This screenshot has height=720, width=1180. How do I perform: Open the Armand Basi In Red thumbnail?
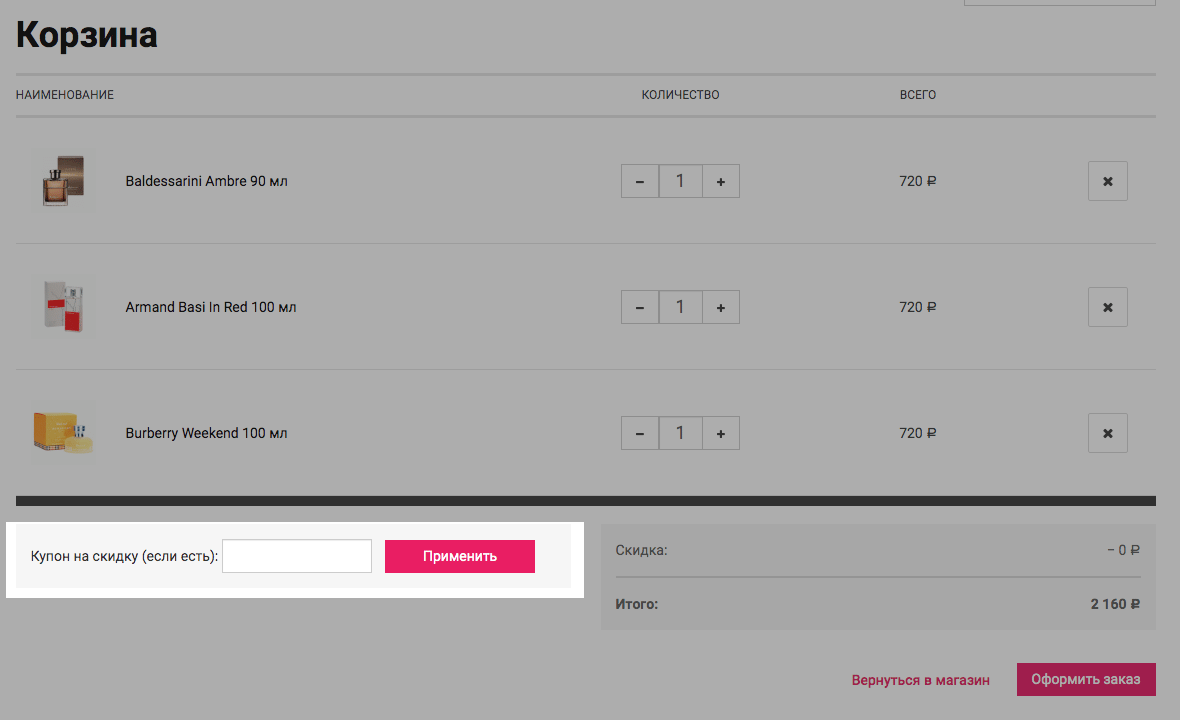coord(63,307)
